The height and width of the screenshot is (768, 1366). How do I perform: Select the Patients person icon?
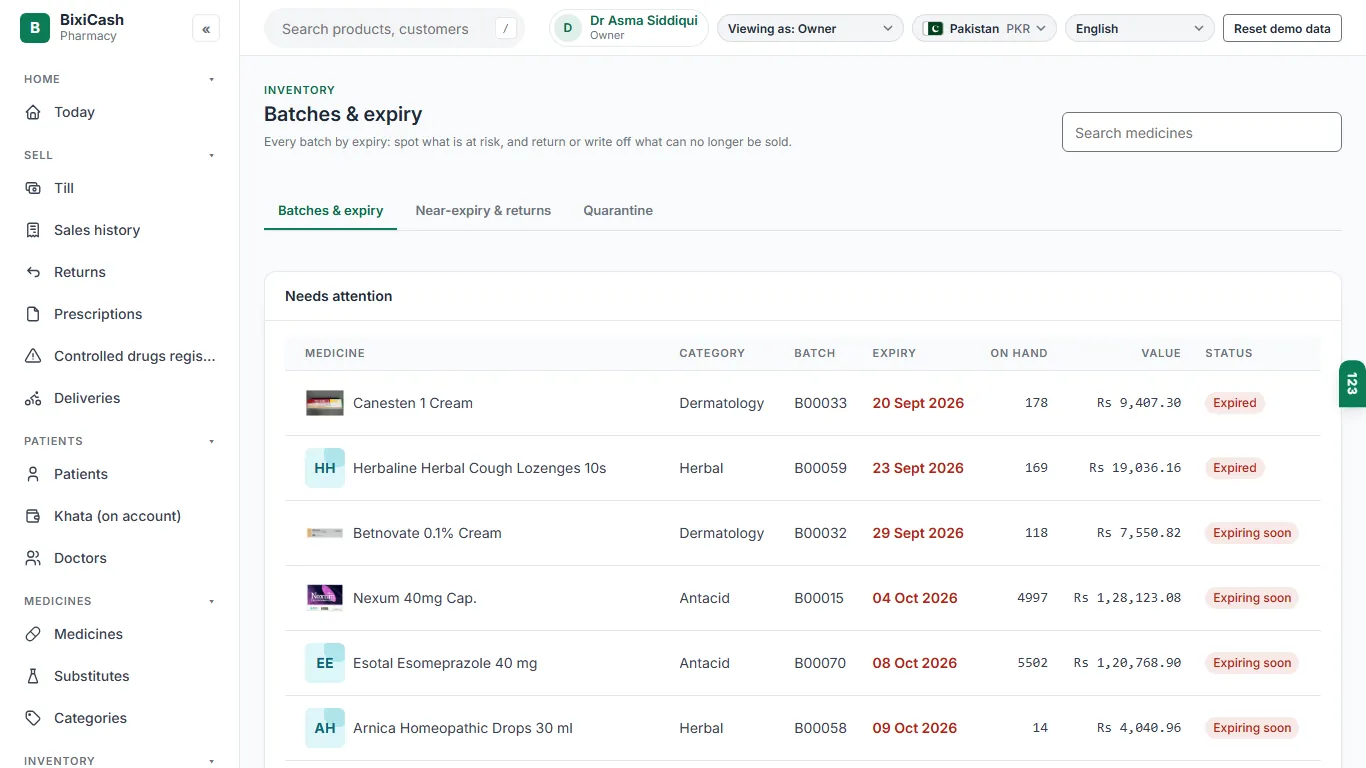(33, 474)
